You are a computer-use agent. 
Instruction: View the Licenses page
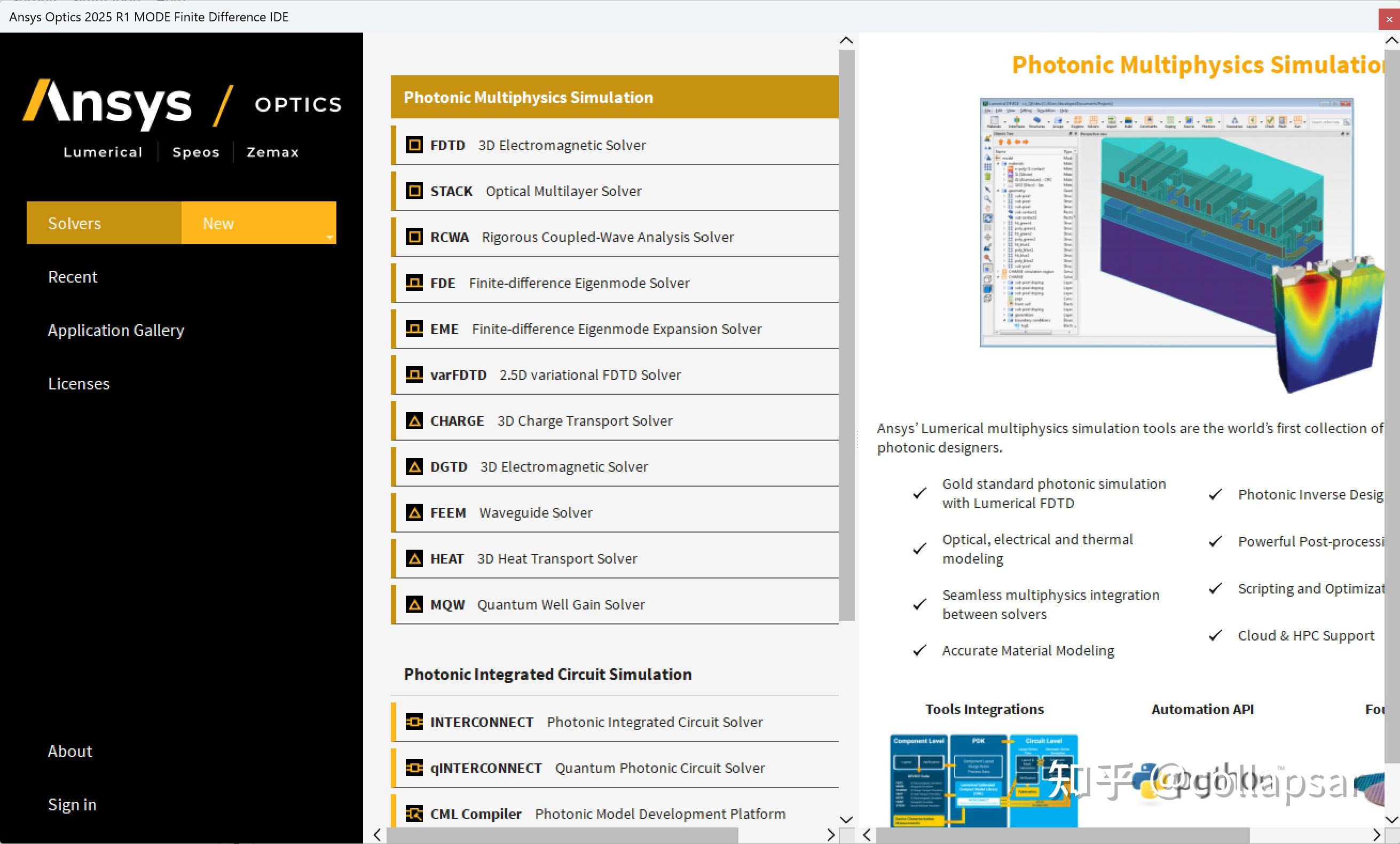78,383
